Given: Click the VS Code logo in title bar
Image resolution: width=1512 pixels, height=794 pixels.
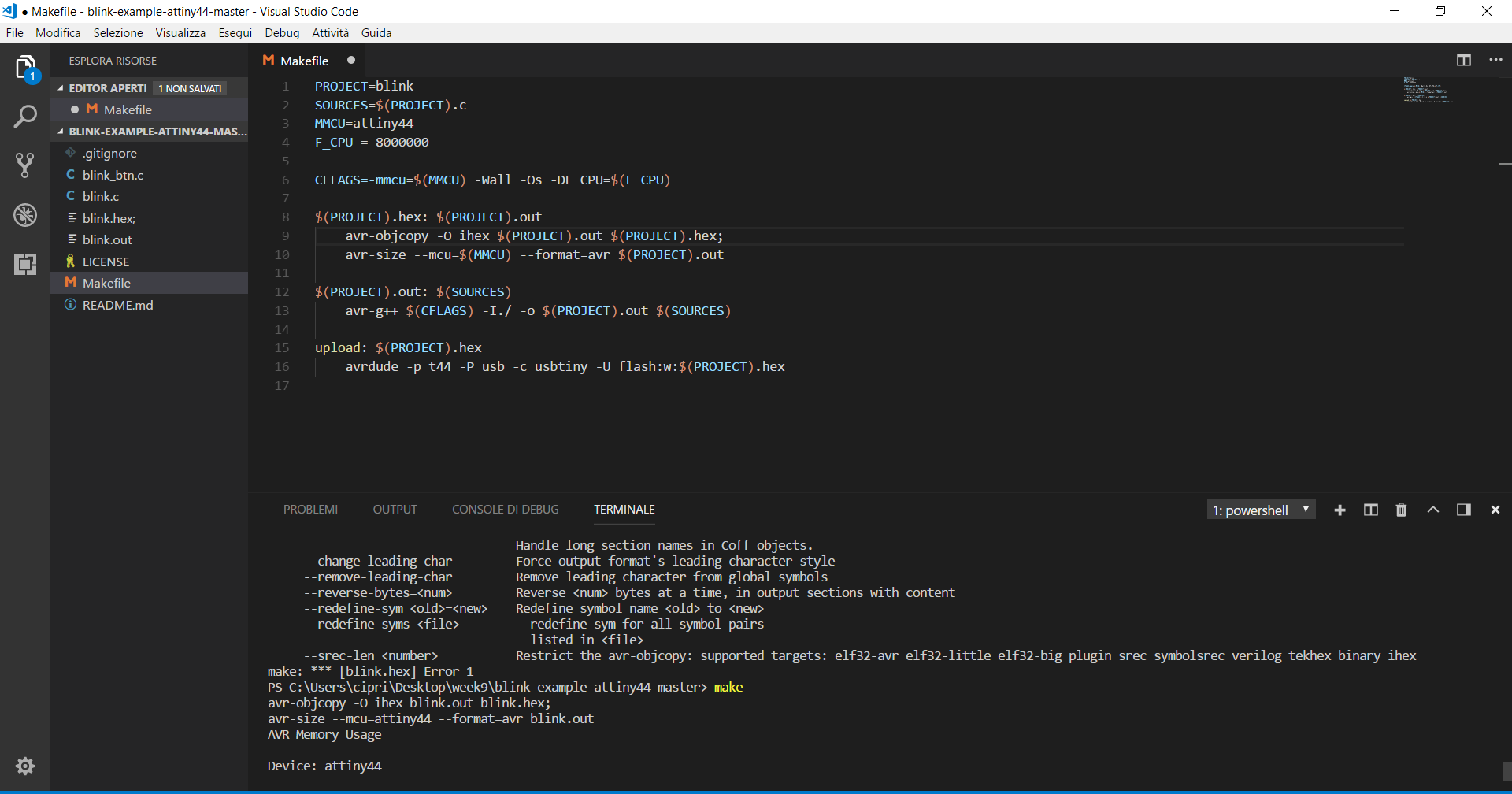Looking at the screenshot, I should (x=10, y=11).
